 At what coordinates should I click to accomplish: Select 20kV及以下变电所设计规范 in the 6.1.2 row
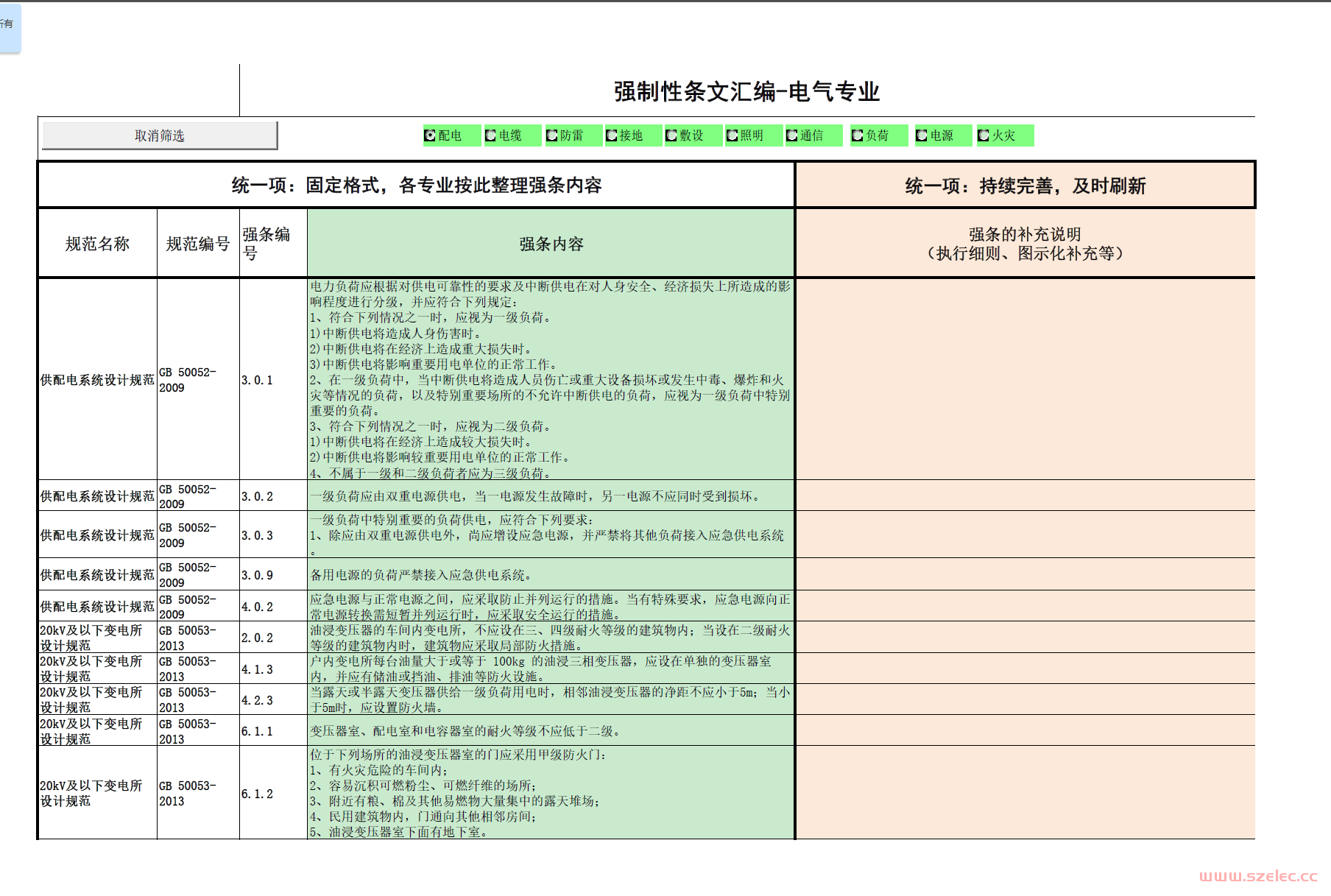[97, 793]
